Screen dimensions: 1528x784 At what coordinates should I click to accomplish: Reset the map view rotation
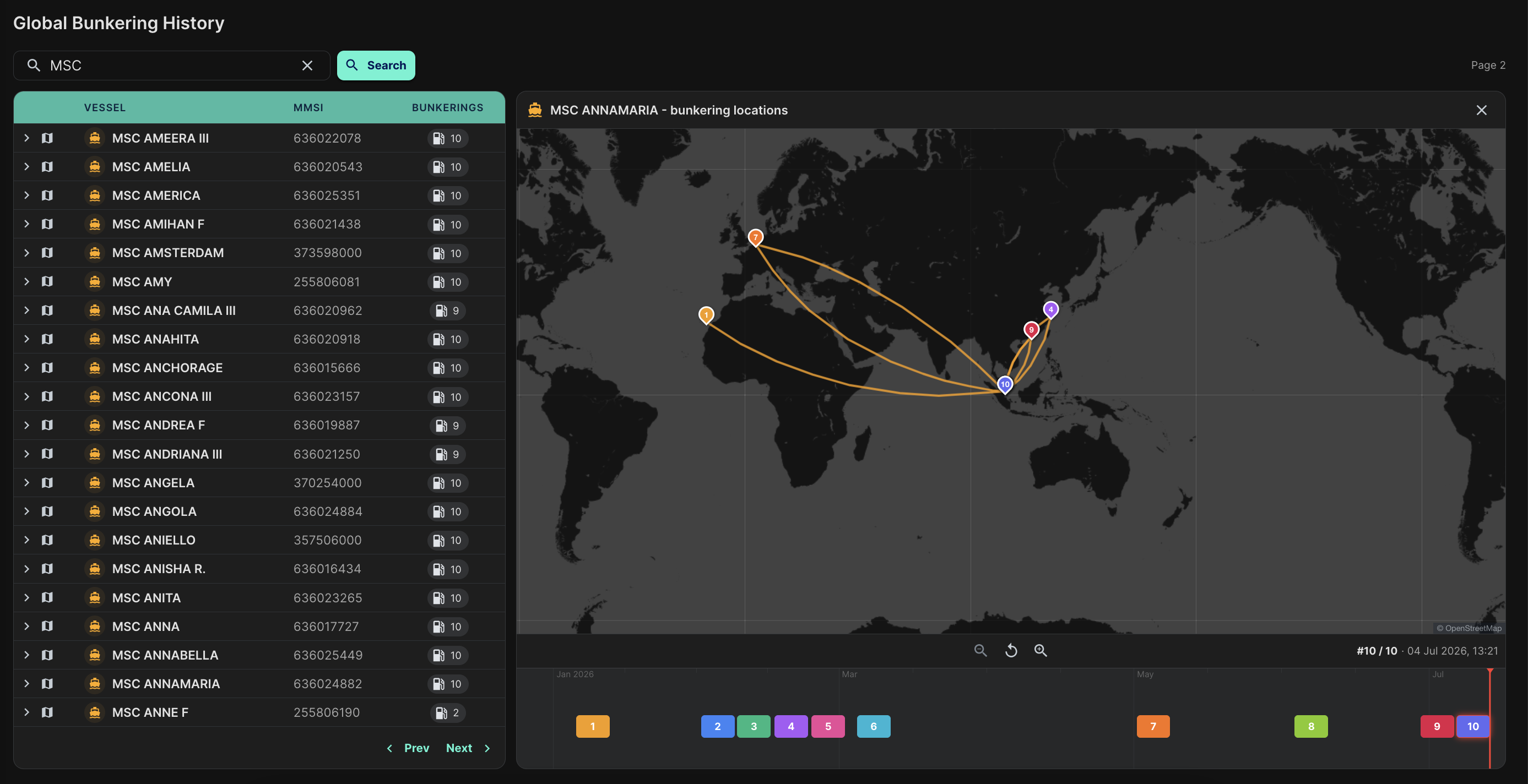(x=1011, y=651)
